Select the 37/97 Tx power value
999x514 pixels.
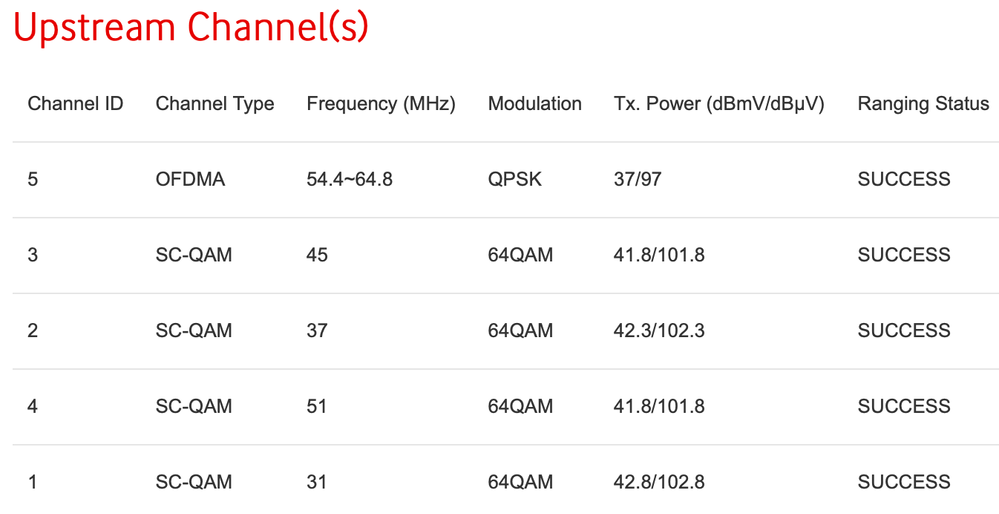[637, 180]
